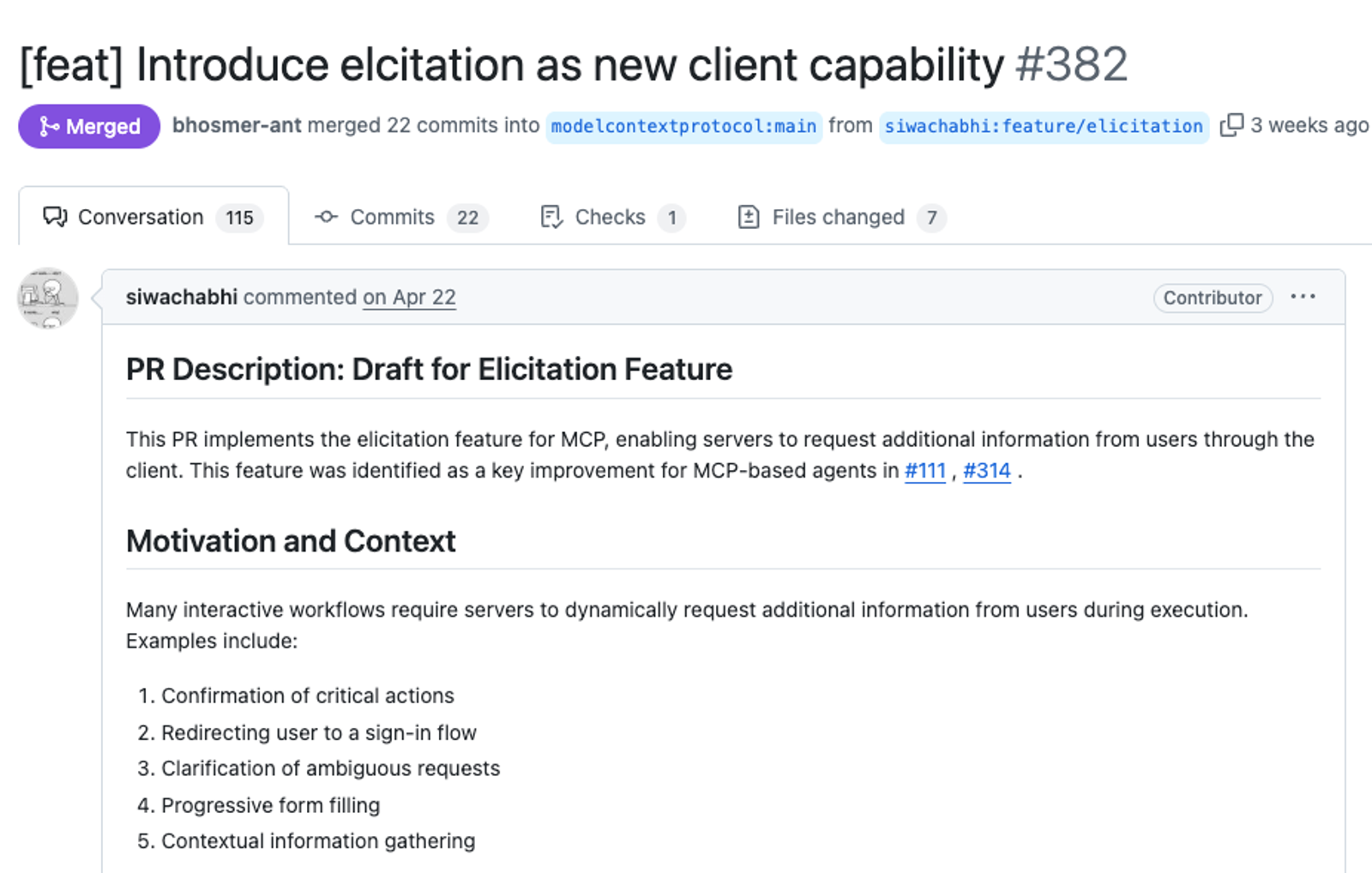The height and width of the screenshot is (873, 1372).
Task: Click the Commits tab icon
Action: click(x=326, y=217)
